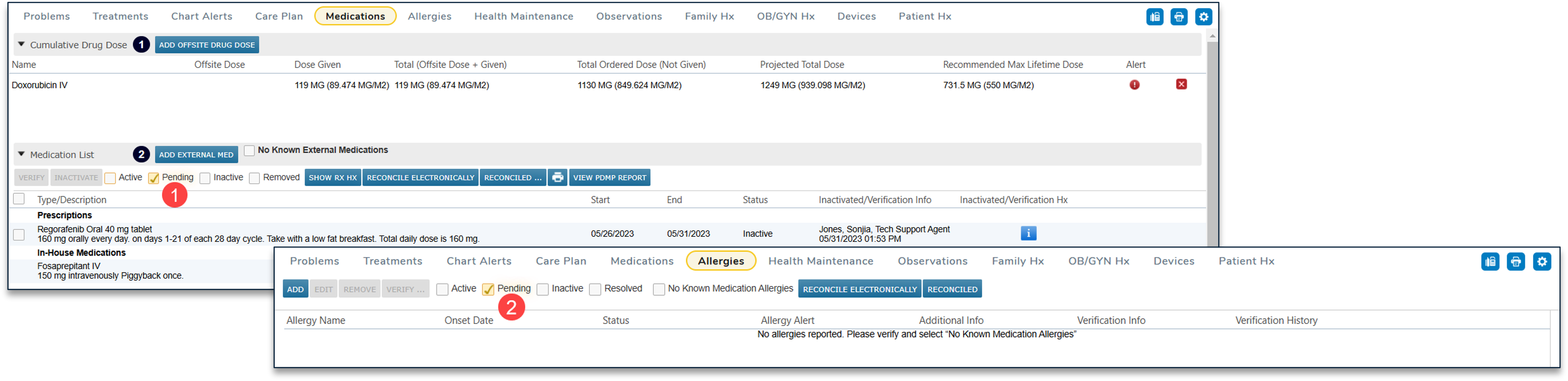The height and width of the screenshot is (381, 1568).
Task: Collapse the Medication List section
Action: [21, 155]
